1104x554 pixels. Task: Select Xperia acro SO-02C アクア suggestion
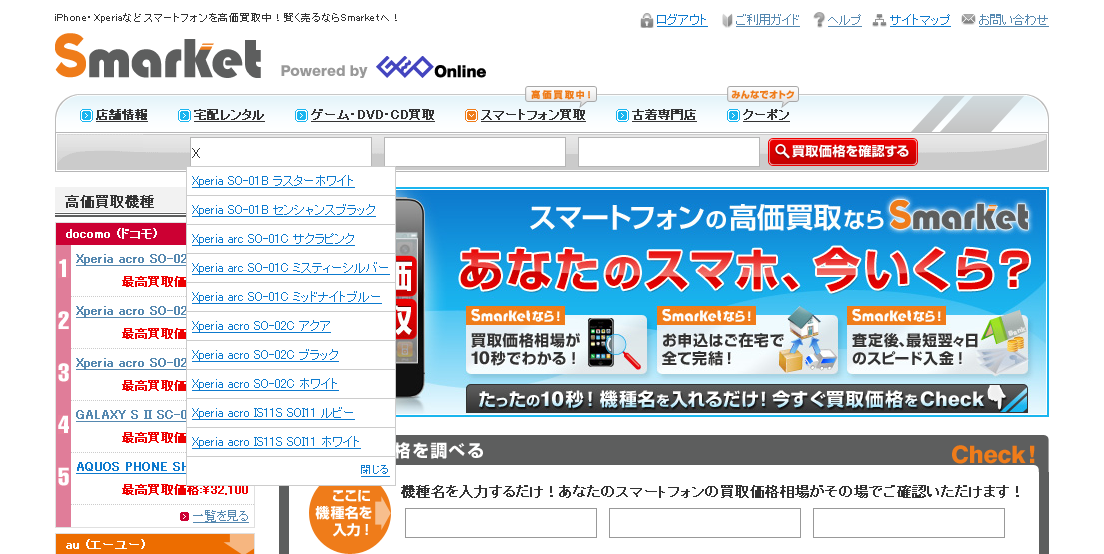[261, 326]
